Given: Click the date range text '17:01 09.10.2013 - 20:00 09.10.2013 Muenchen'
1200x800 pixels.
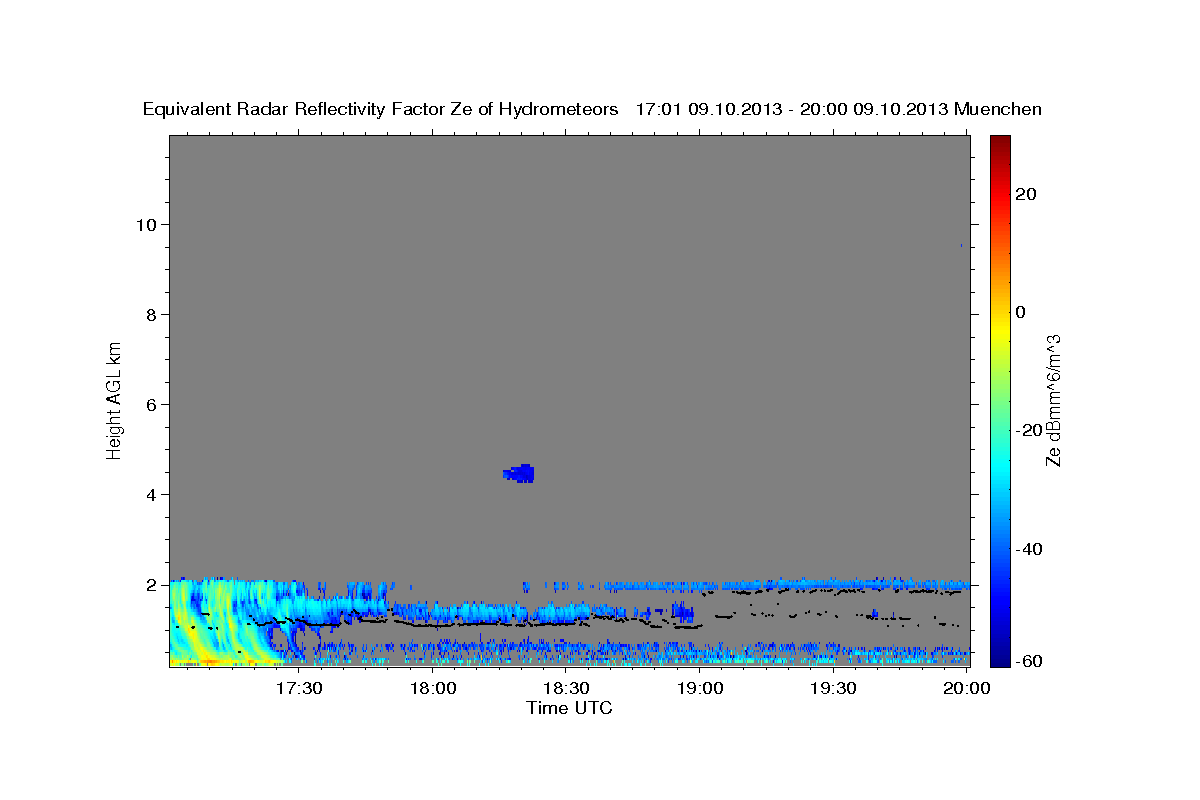Looking at the screenshot, I should click(x=839, y=110).
